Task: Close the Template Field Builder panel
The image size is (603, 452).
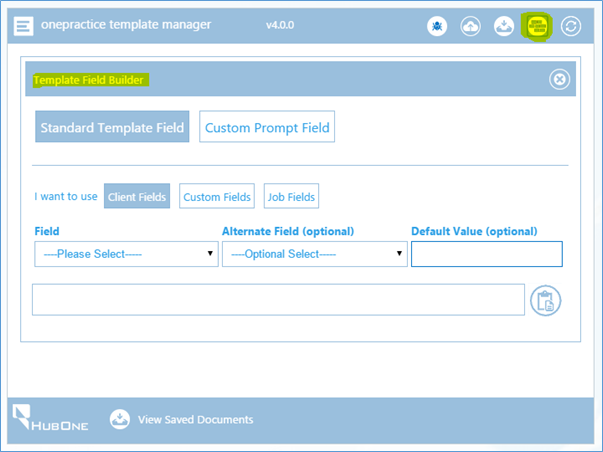Action: click(559, 79)
